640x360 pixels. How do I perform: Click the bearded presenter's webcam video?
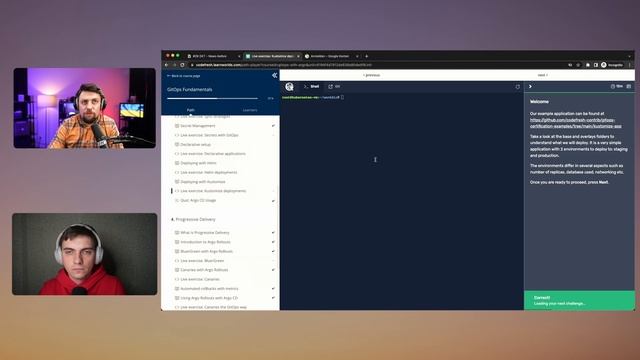84,108
